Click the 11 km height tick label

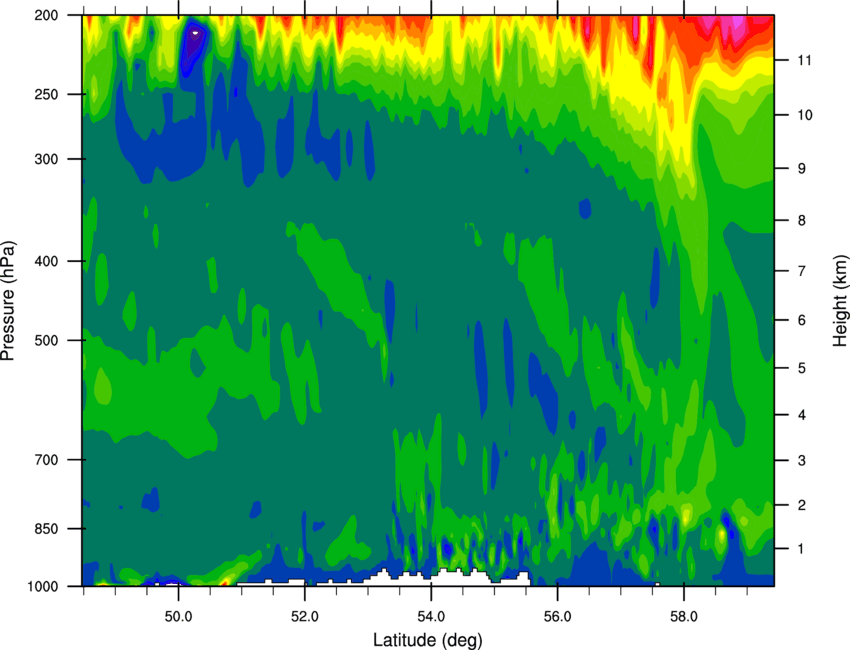(804, 60)
